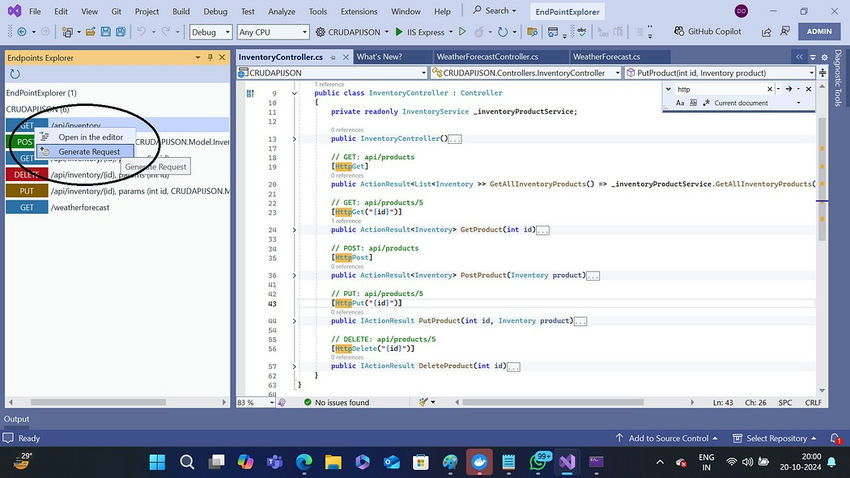Click the refresh icon in Endpoints Explorer

point(15,74)
